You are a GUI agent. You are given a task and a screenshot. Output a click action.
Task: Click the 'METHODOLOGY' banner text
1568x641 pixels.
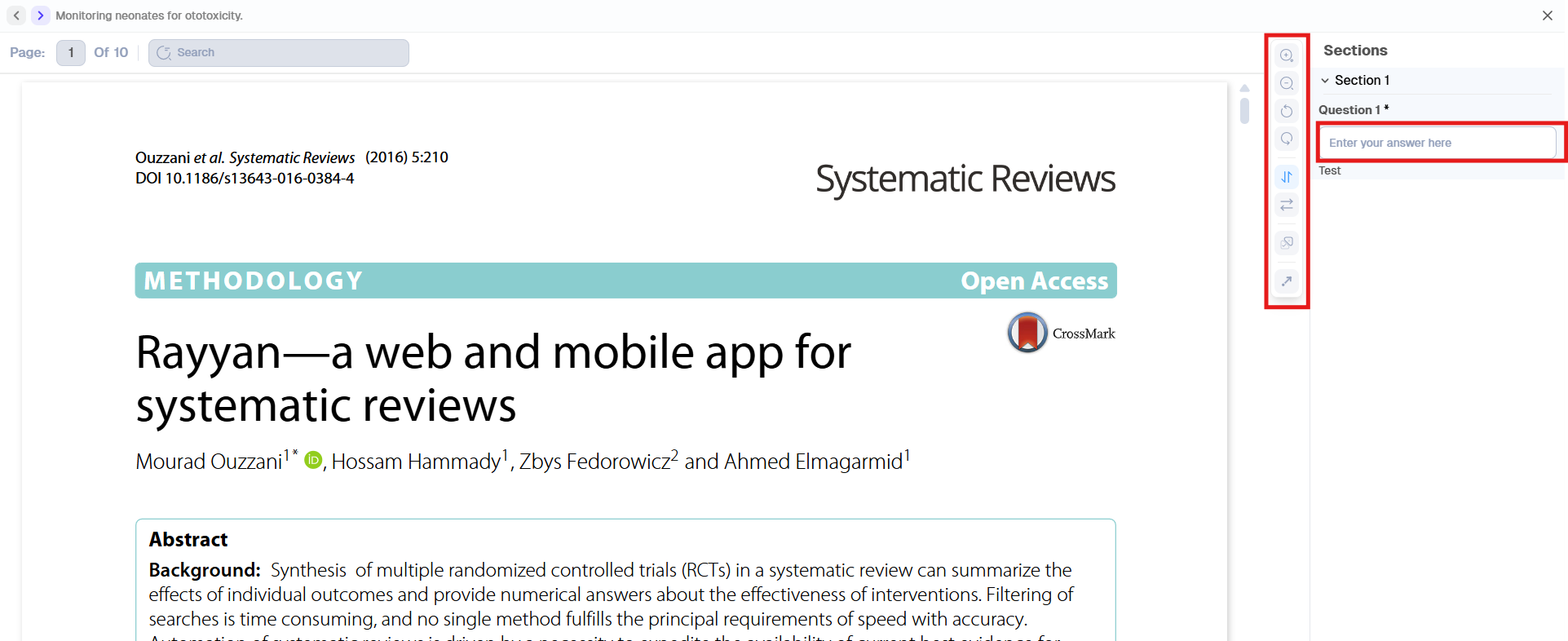(253, 281)
